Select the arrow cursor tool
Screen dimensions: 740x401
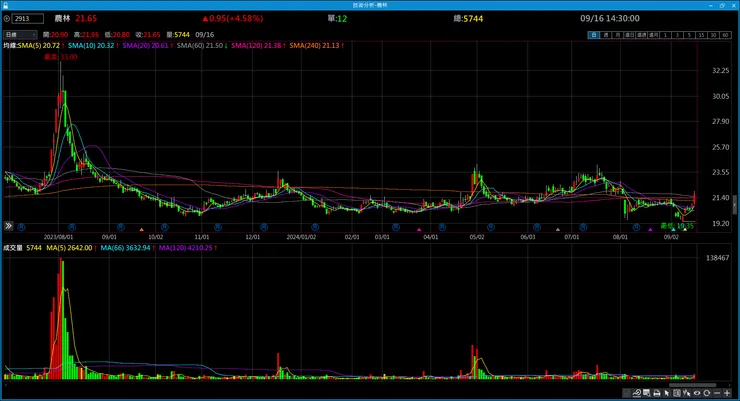click(666, 393)
